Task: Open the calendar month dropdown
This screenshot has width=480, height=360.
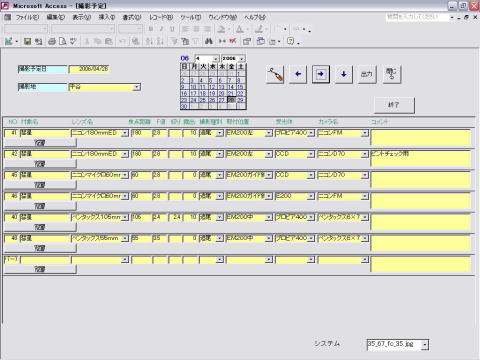Action: [216, 59]
